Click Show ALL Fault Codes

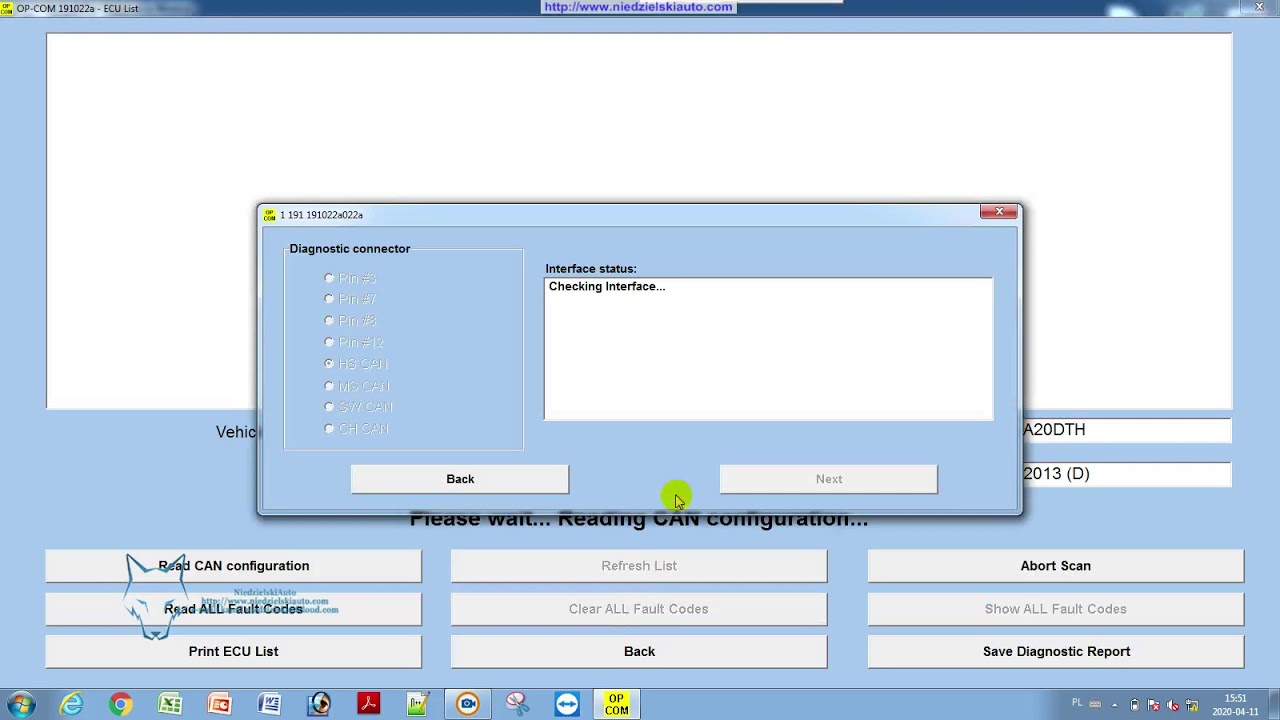pyautogui.click(x=1056, y=609)
